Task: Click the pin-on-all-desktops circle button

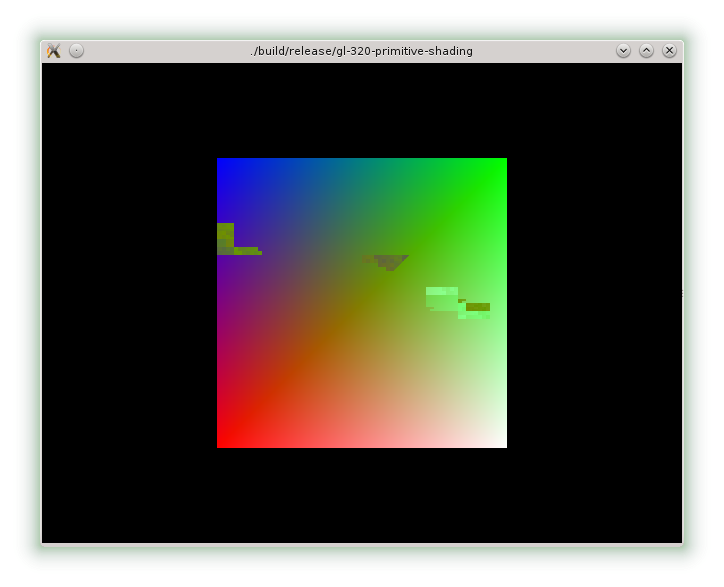Action: (77, 51)
